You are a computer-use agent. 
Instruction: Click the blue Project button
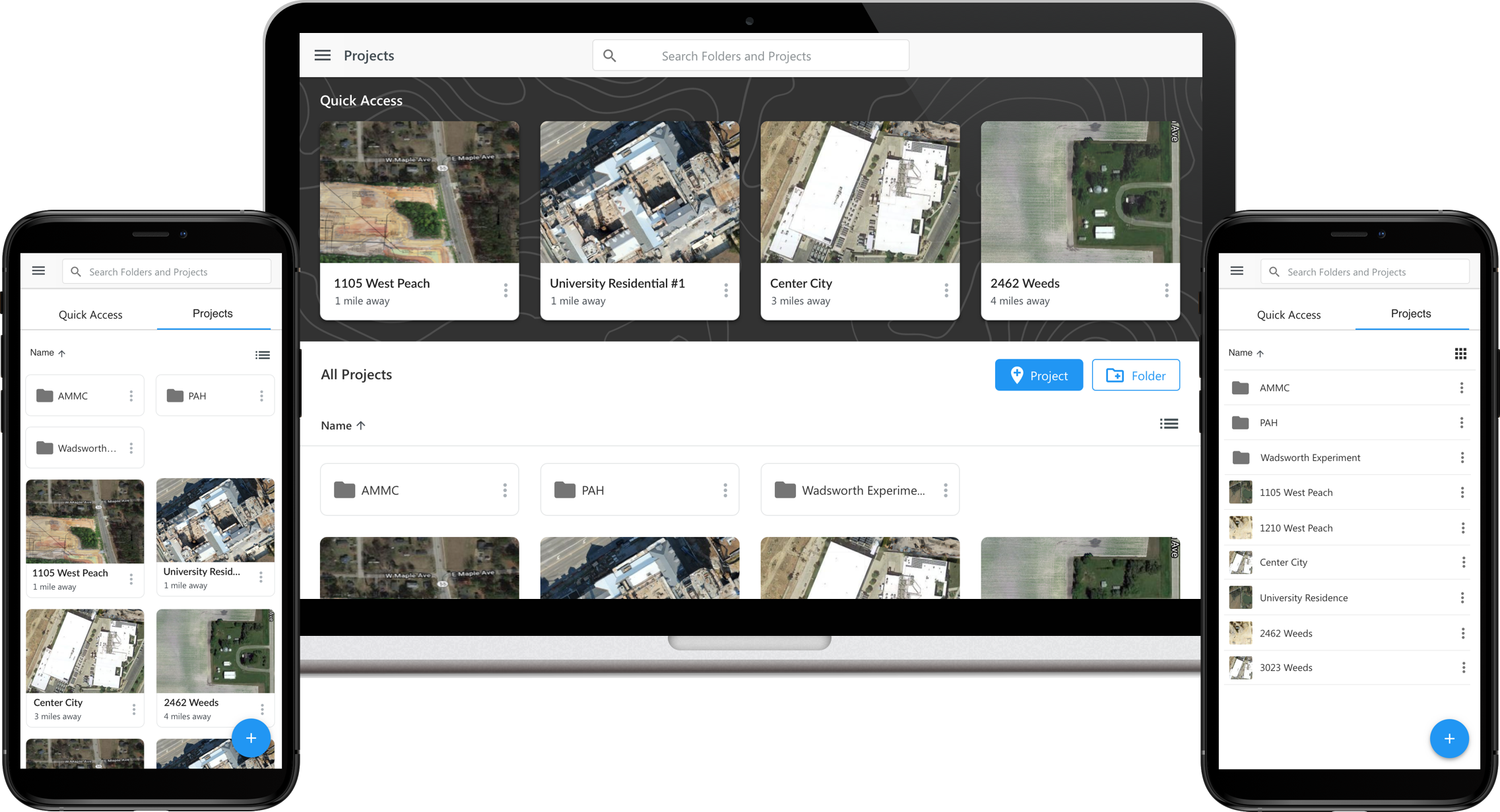(1038, 375)
